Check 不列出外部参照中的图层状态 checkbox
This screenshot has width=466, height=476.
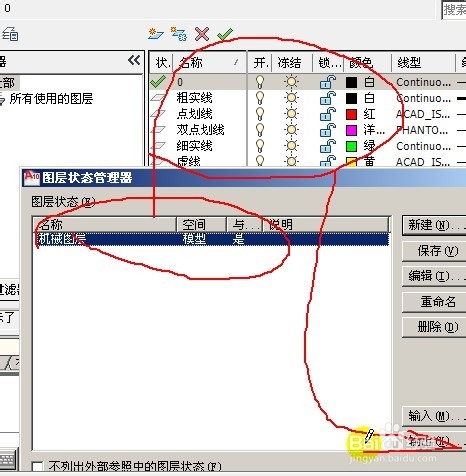click(37, 467)
